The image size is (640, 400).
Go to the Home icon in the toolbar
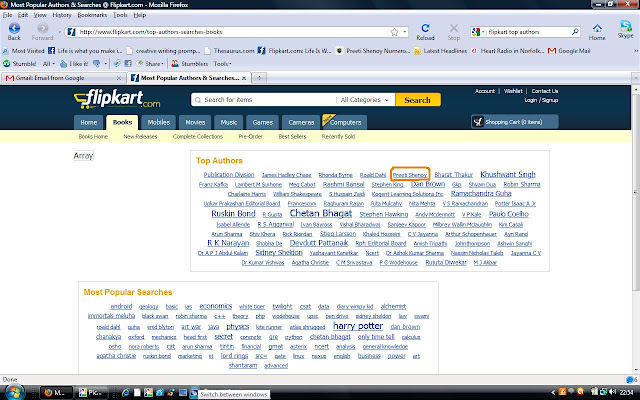click(597, 28)
